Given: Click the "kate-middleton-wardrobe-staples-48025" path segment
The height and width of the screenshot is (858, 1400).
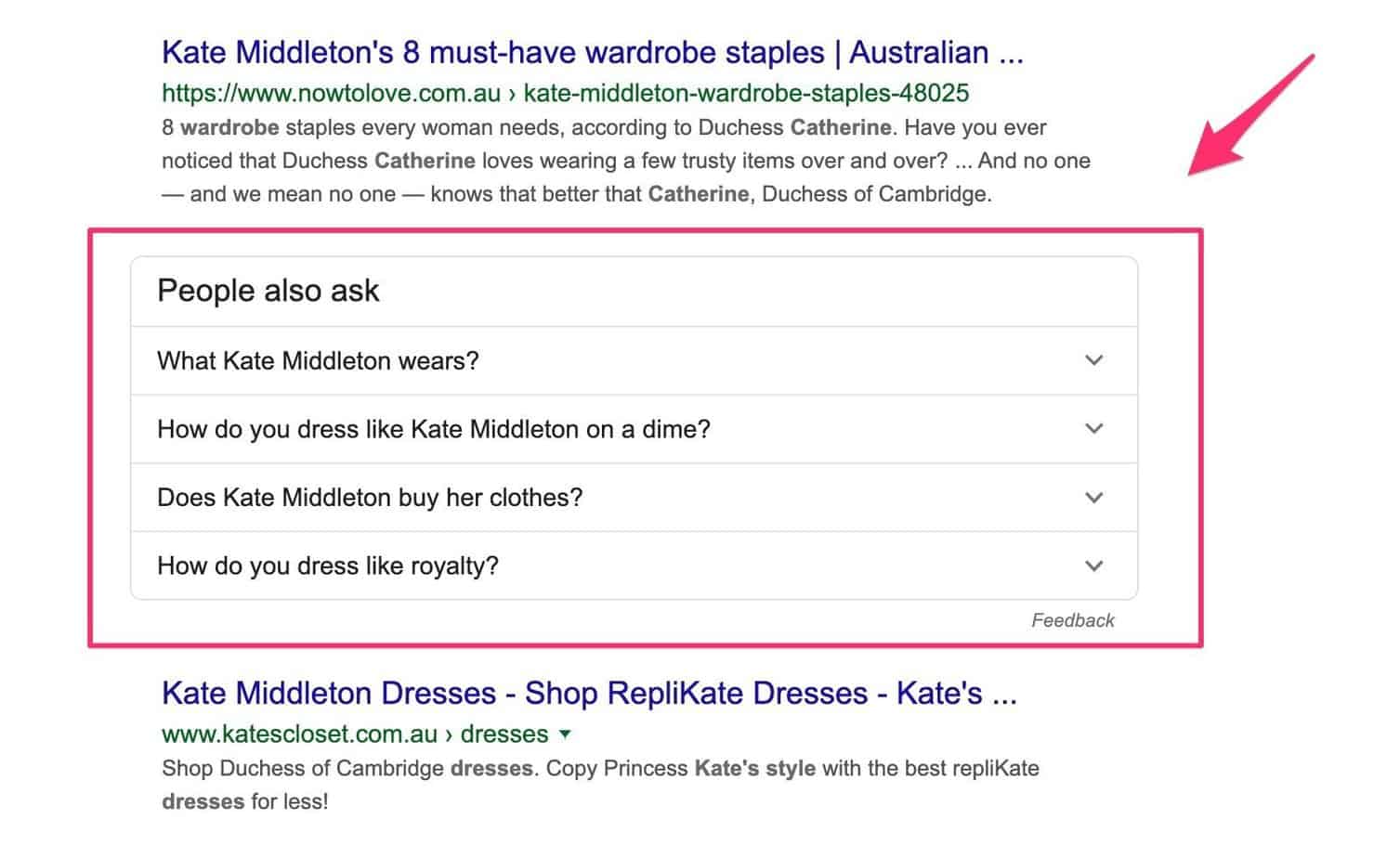Looking at the screenshot, I should [744, 93].
